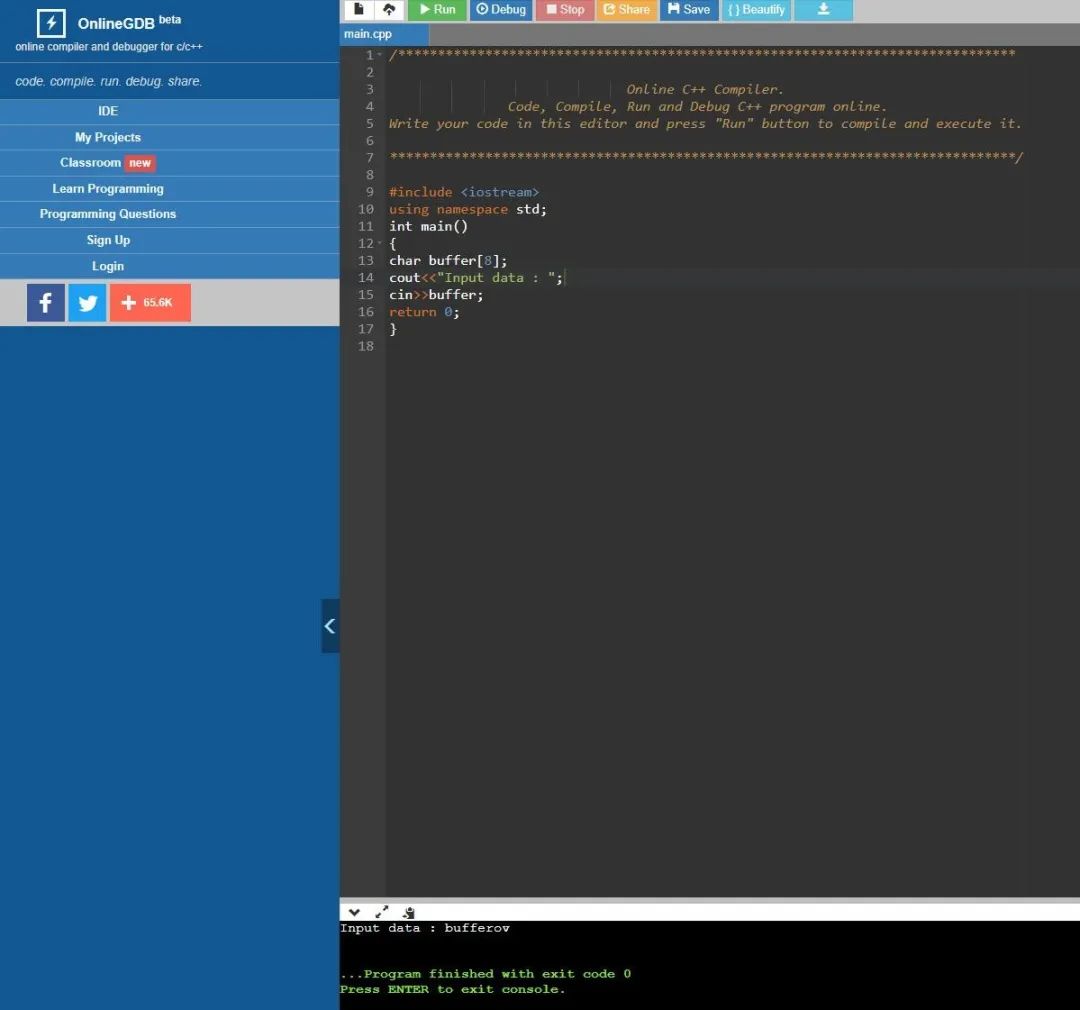
Task: Collapse the sidebar with left chevron
Action: coord(330,626)
